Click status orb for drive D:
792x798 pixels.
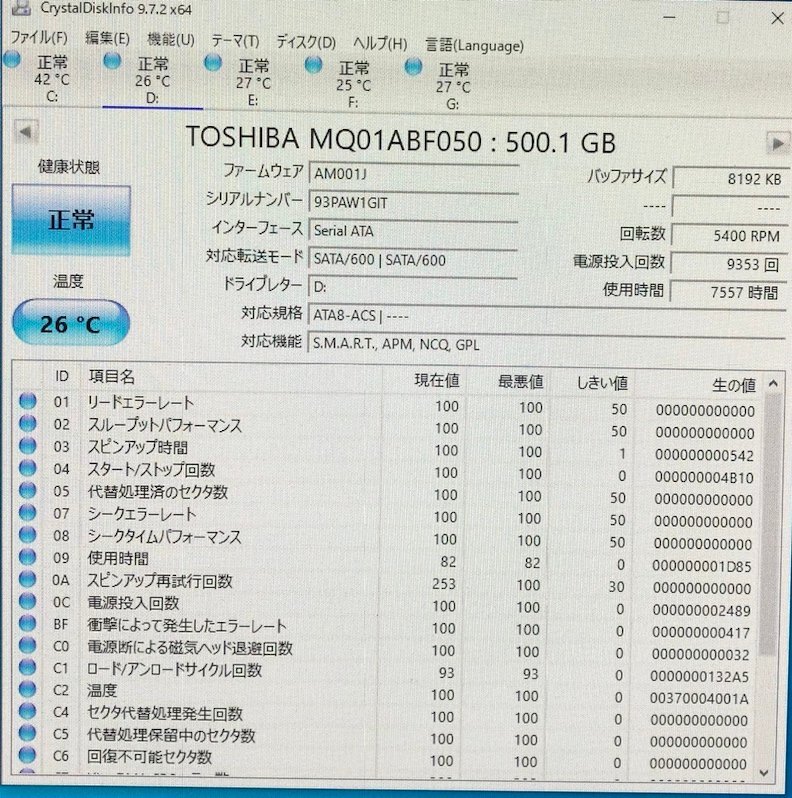click(x=112, y=61)
